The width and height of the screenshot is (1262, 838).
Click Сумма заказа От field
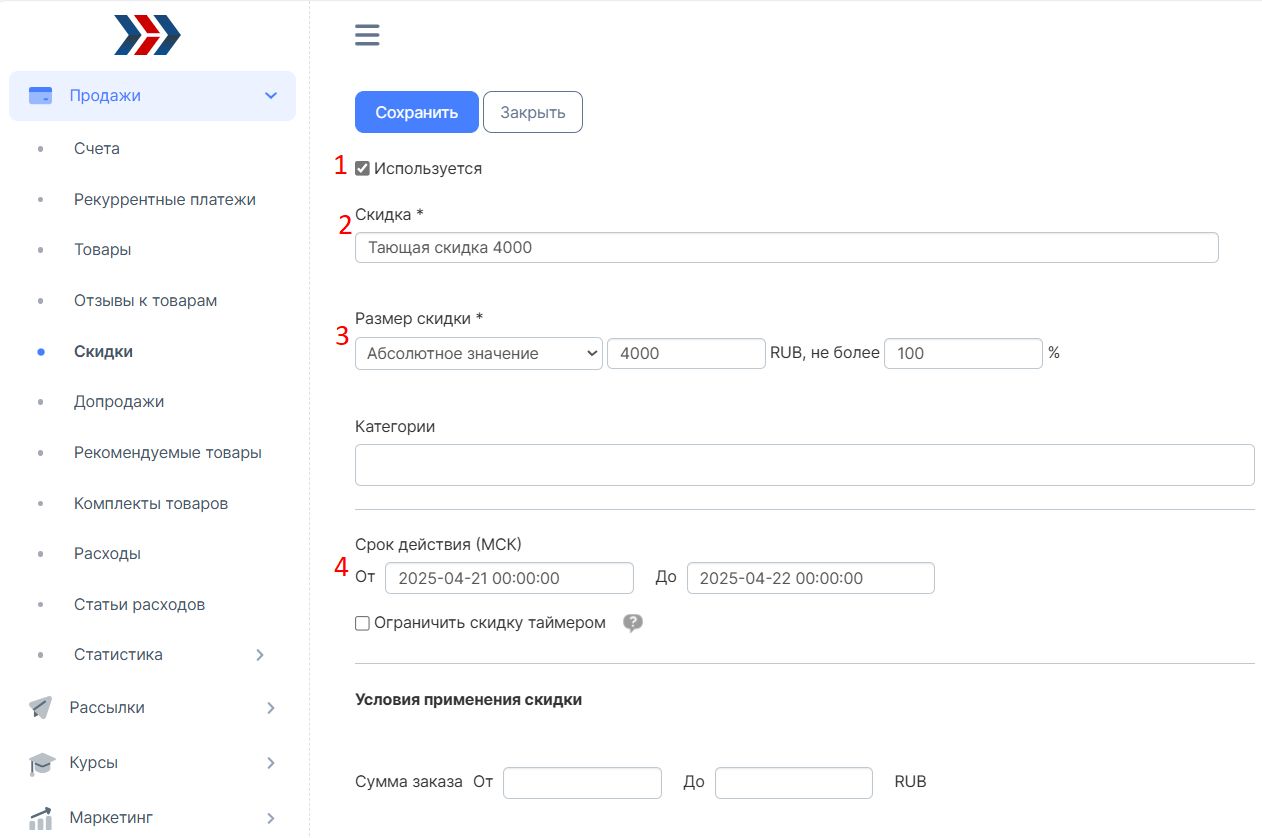582,783
